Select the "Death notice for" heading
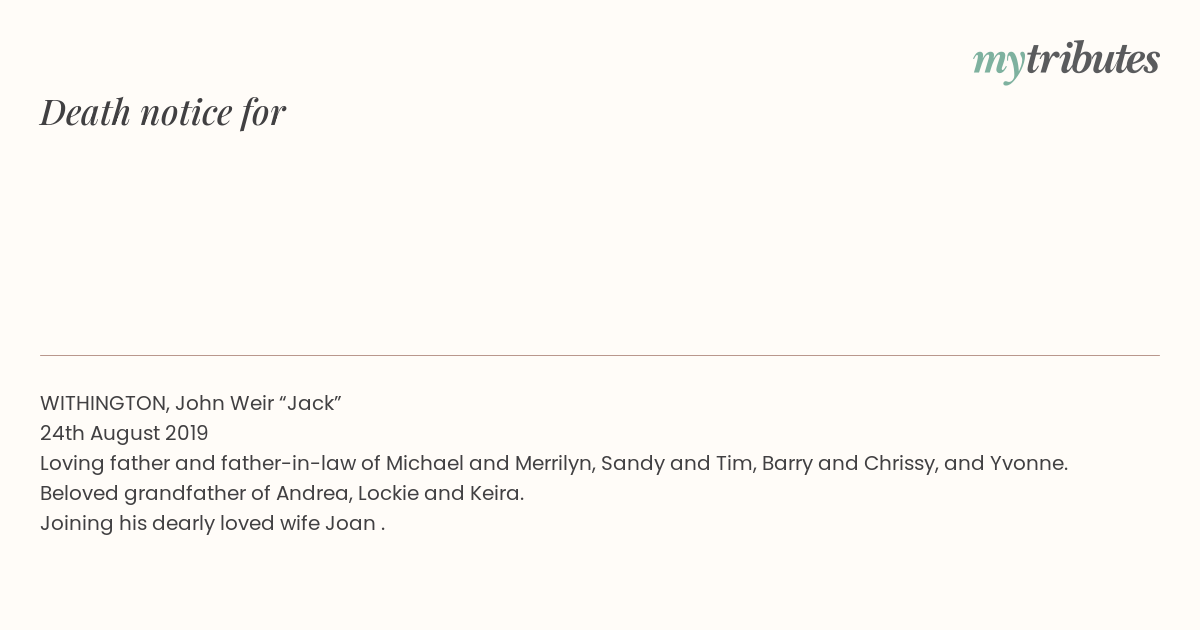The height and width of the screenshot is (630, 1200). point(163,112)
